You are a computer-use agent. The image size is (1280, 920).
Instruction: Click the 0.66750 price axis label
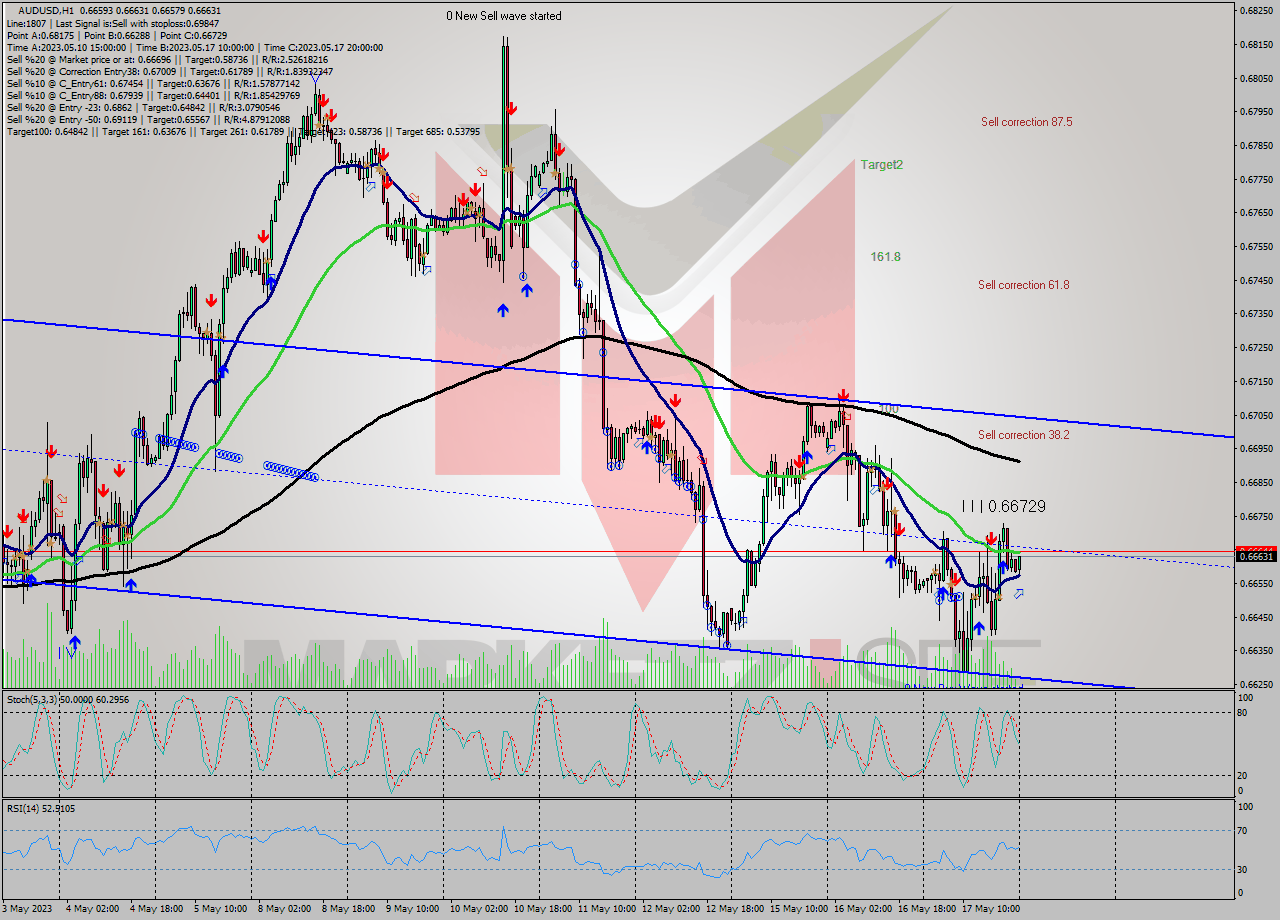pyautogui.click(x=1258, y=516)
